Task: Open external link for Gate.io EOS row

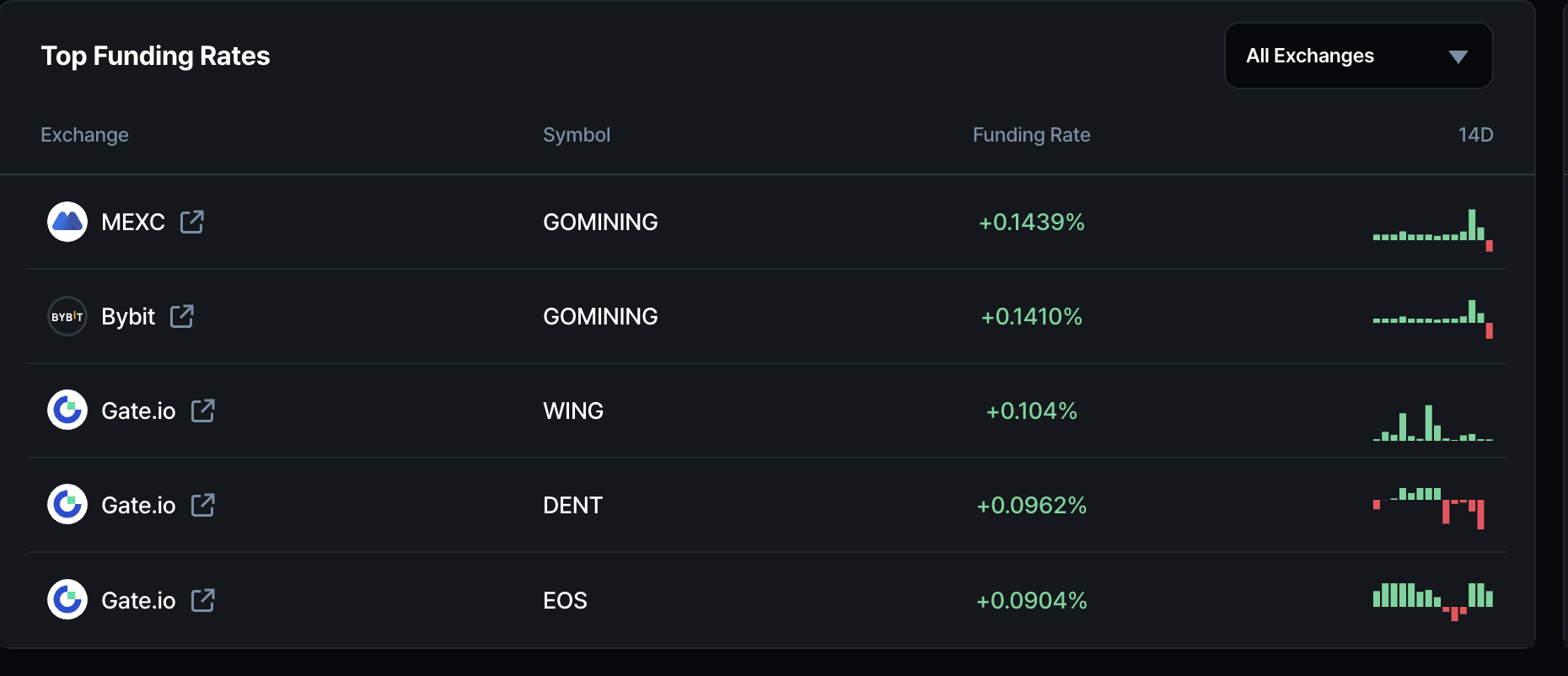Action: (x=203, y=600)
